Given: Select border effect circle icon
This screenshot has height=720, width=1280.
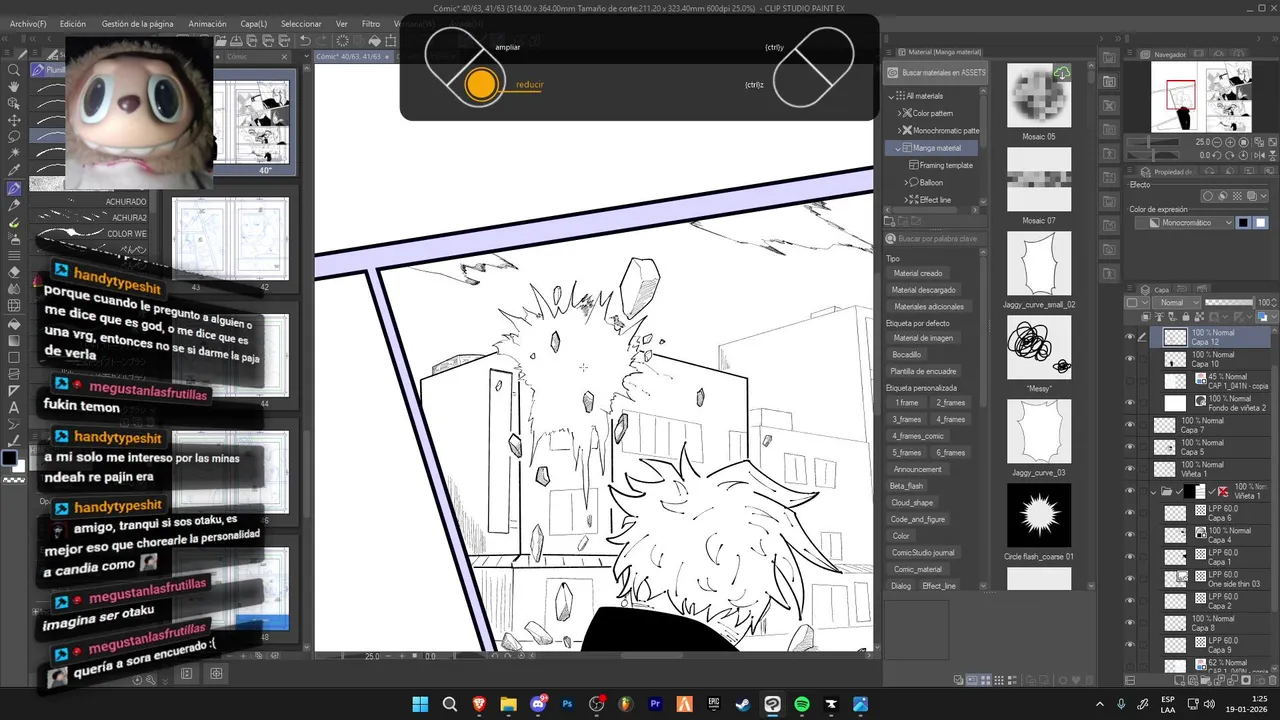Looking at the screenshot, I should [1207, 196].
